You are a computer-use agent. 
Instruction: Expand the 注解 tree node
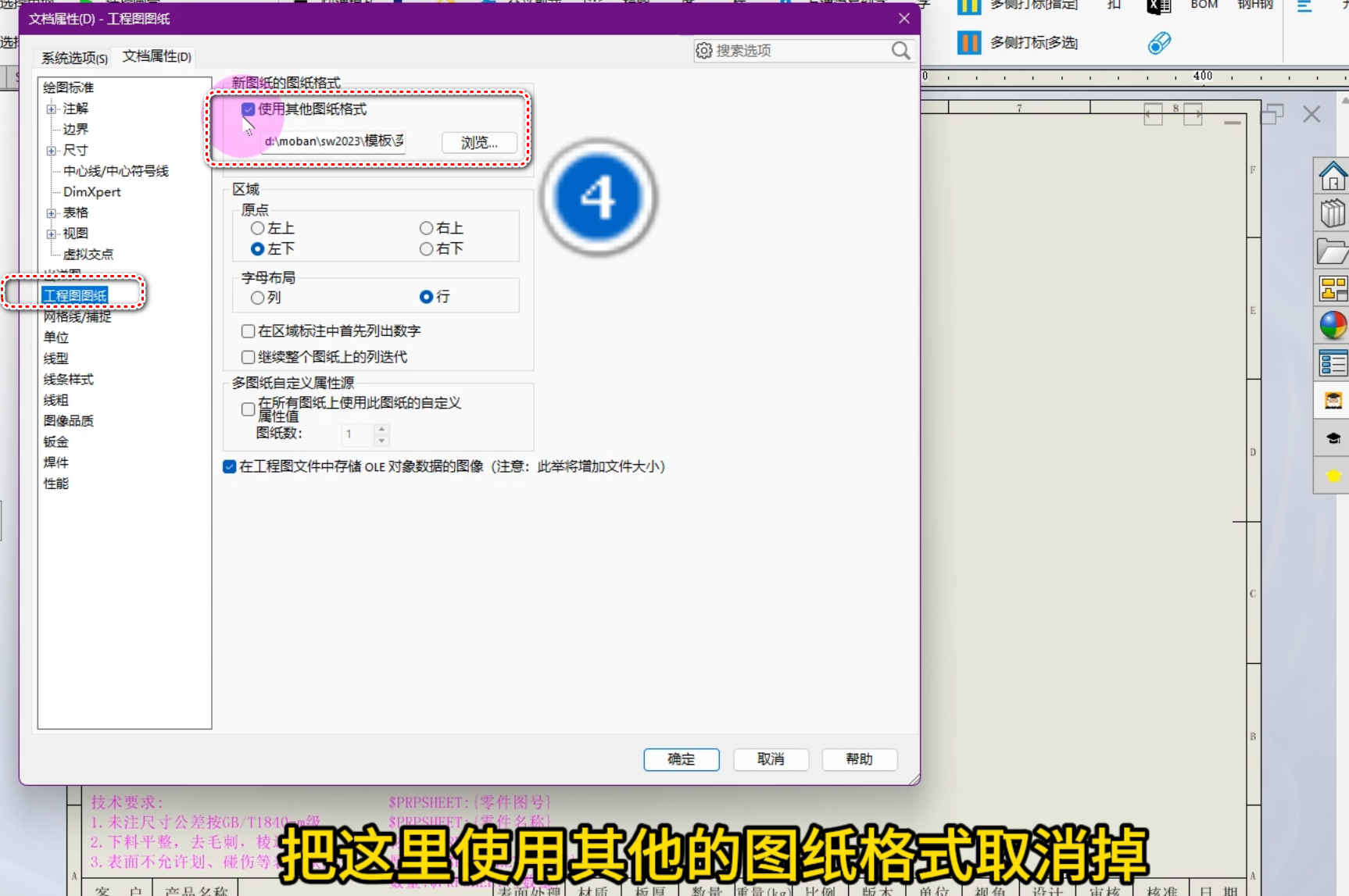tap(50, 109)
